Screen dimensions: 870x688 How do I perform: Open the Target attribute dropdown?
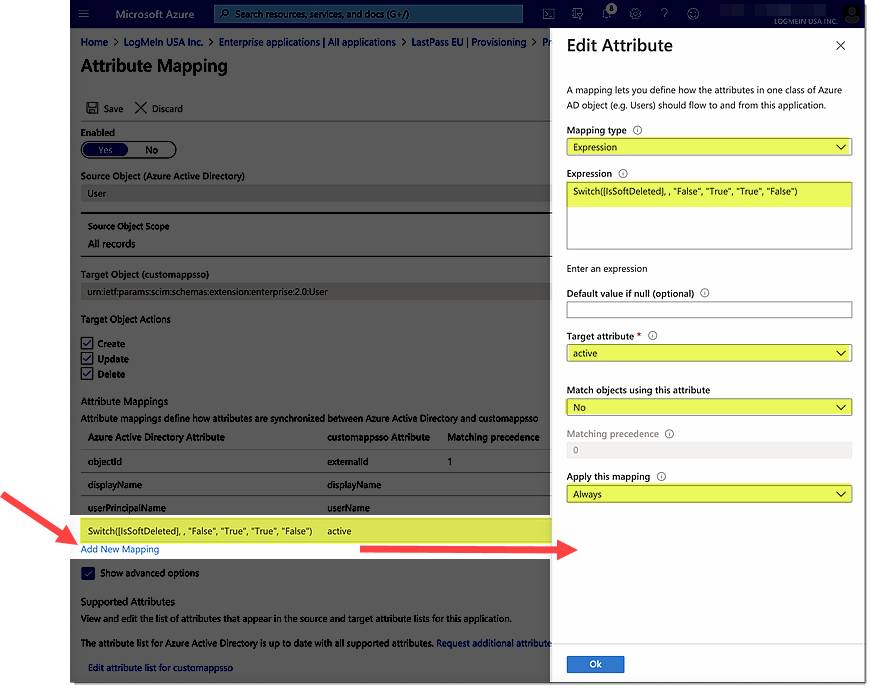pyautogui.click(x=709, y=353)
